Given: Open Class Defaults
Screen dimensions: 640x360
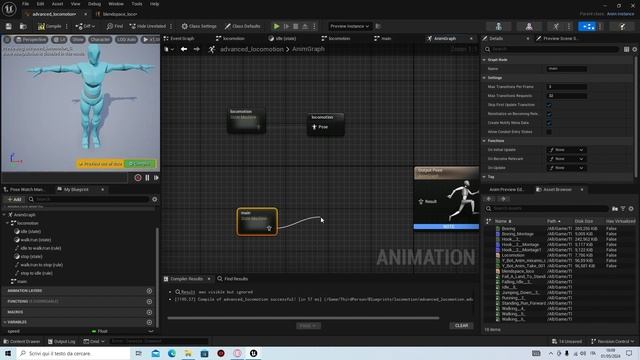Looking at the screenshot, I should (x=242, y=26).
